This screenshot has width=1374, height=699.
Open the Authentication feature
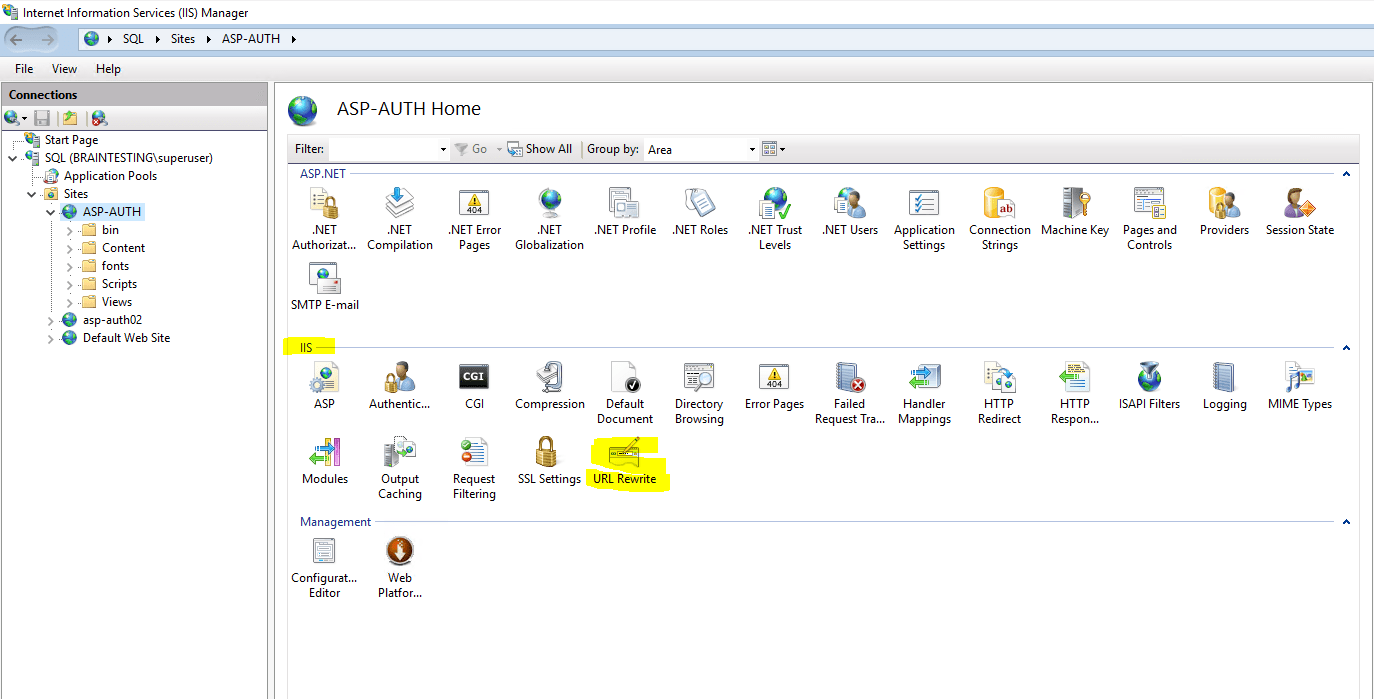point(399,386)
